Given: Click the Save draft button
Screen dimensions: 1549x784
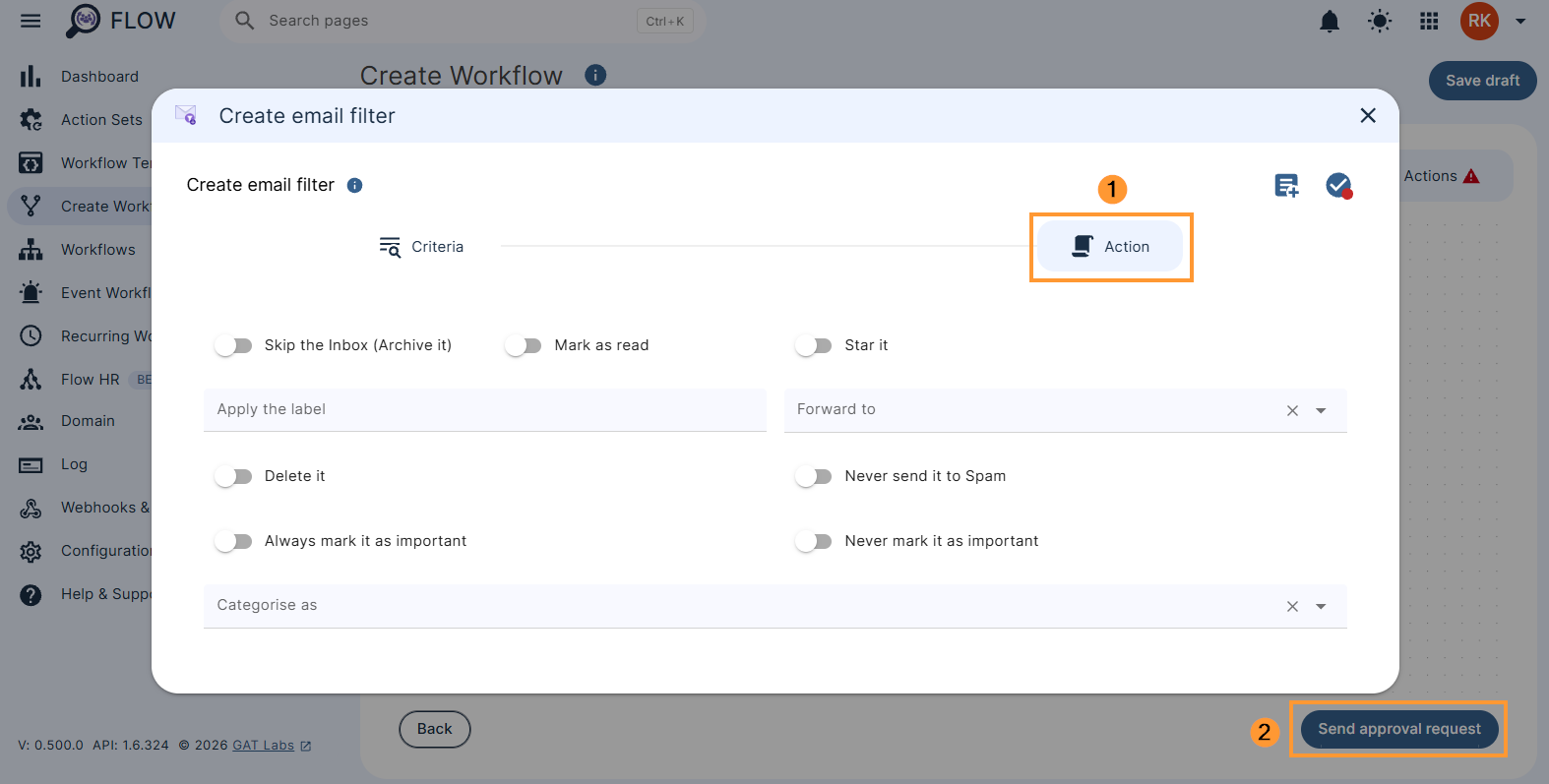Looking at the screenshot, I should 1482,81.
